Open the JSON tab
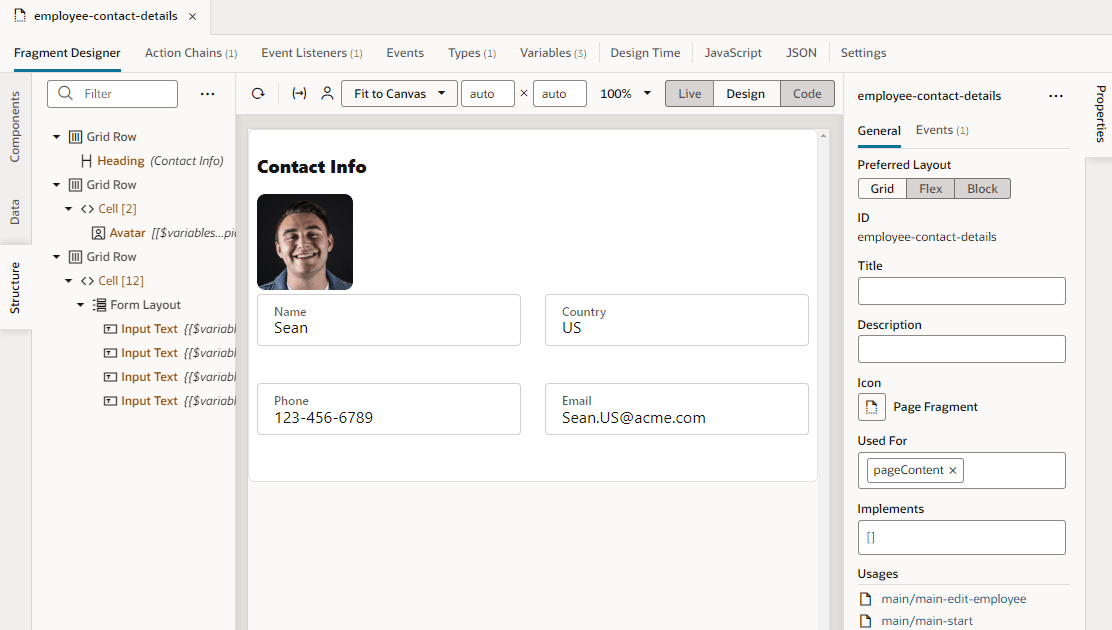The height and width of the screenshot is (630, 1112). pos(801,53)
